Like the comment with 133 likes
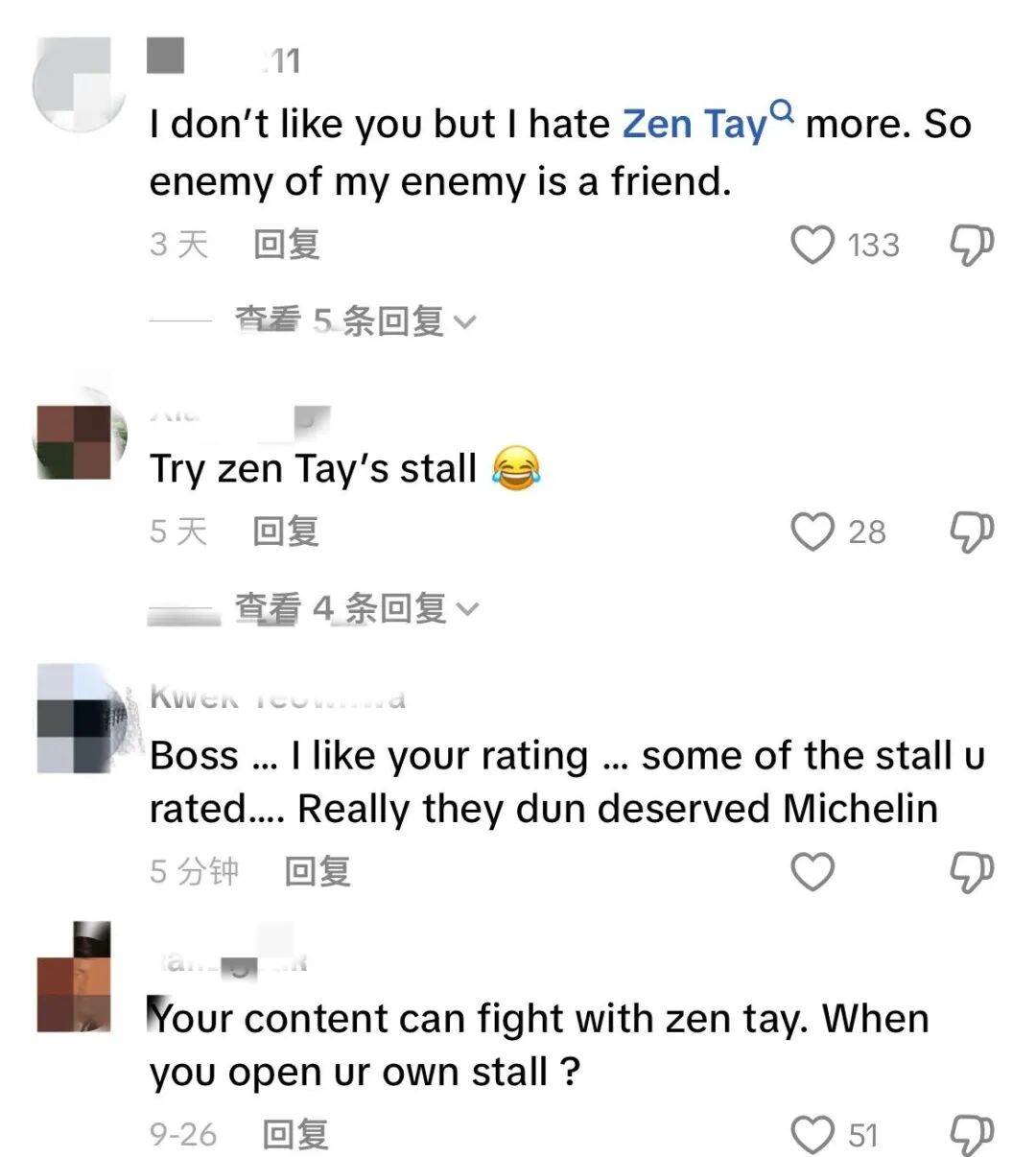The image size is (1036, 1157). [x=812, y=245]
